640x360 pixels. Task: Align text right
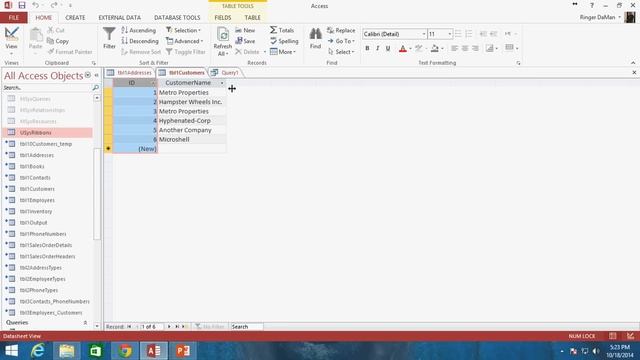pyautogui.click(x=476, y=49)
